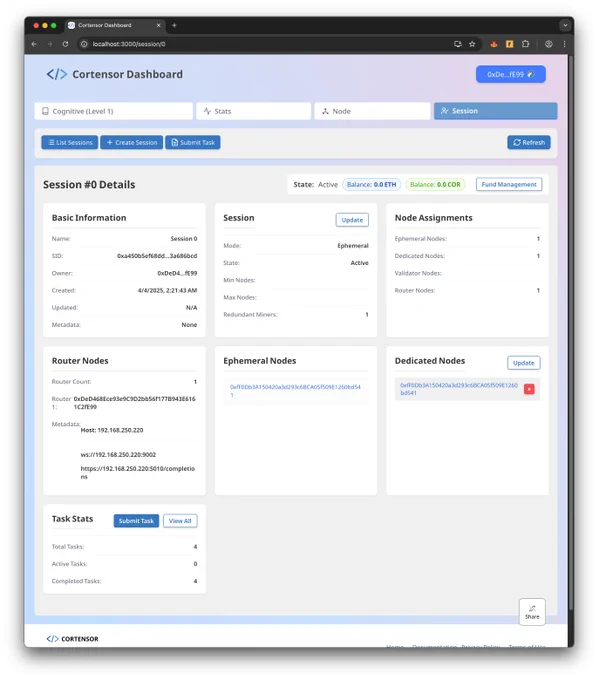Click the Balance 0.0 COR badge

point(435,184)
